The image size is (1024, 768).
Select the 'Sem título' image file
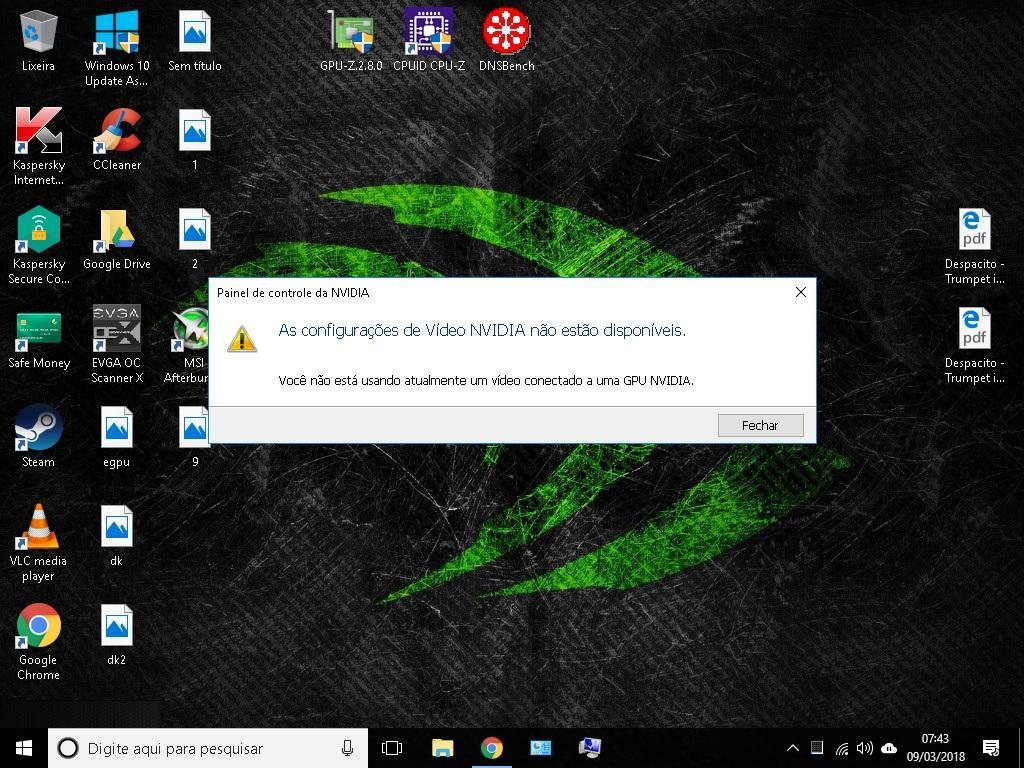(195, 40)
